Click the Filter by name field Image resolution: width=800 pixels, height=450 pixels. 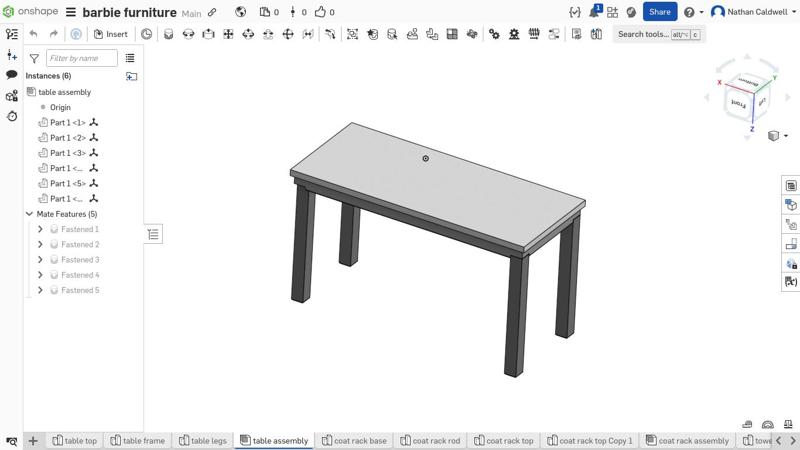pyautogui.click(x=82, y=58)
